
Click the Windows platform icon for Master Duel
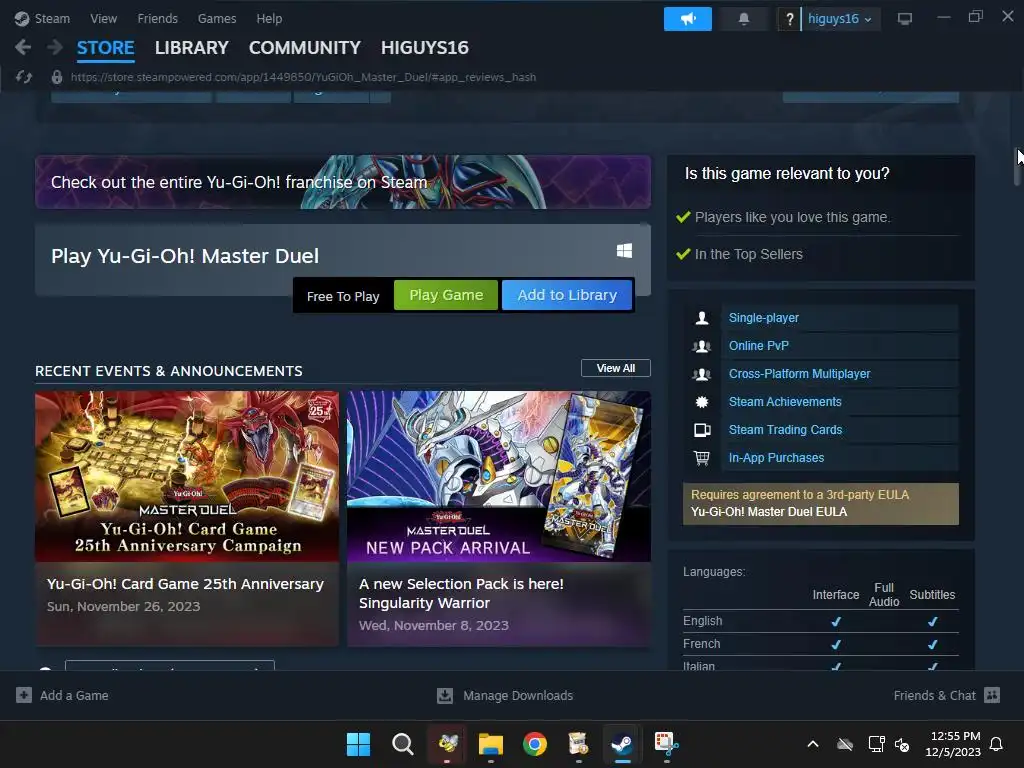(x=624, y=251)
